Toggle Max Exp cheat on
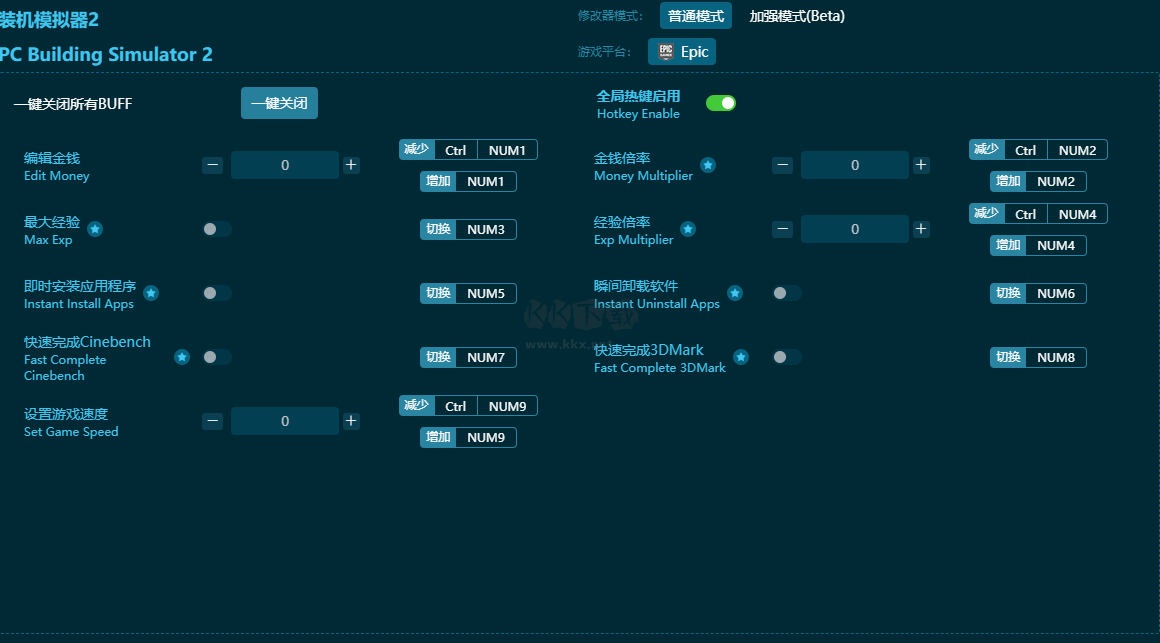This screenshot has width=1160, height=643. (217, 229)
